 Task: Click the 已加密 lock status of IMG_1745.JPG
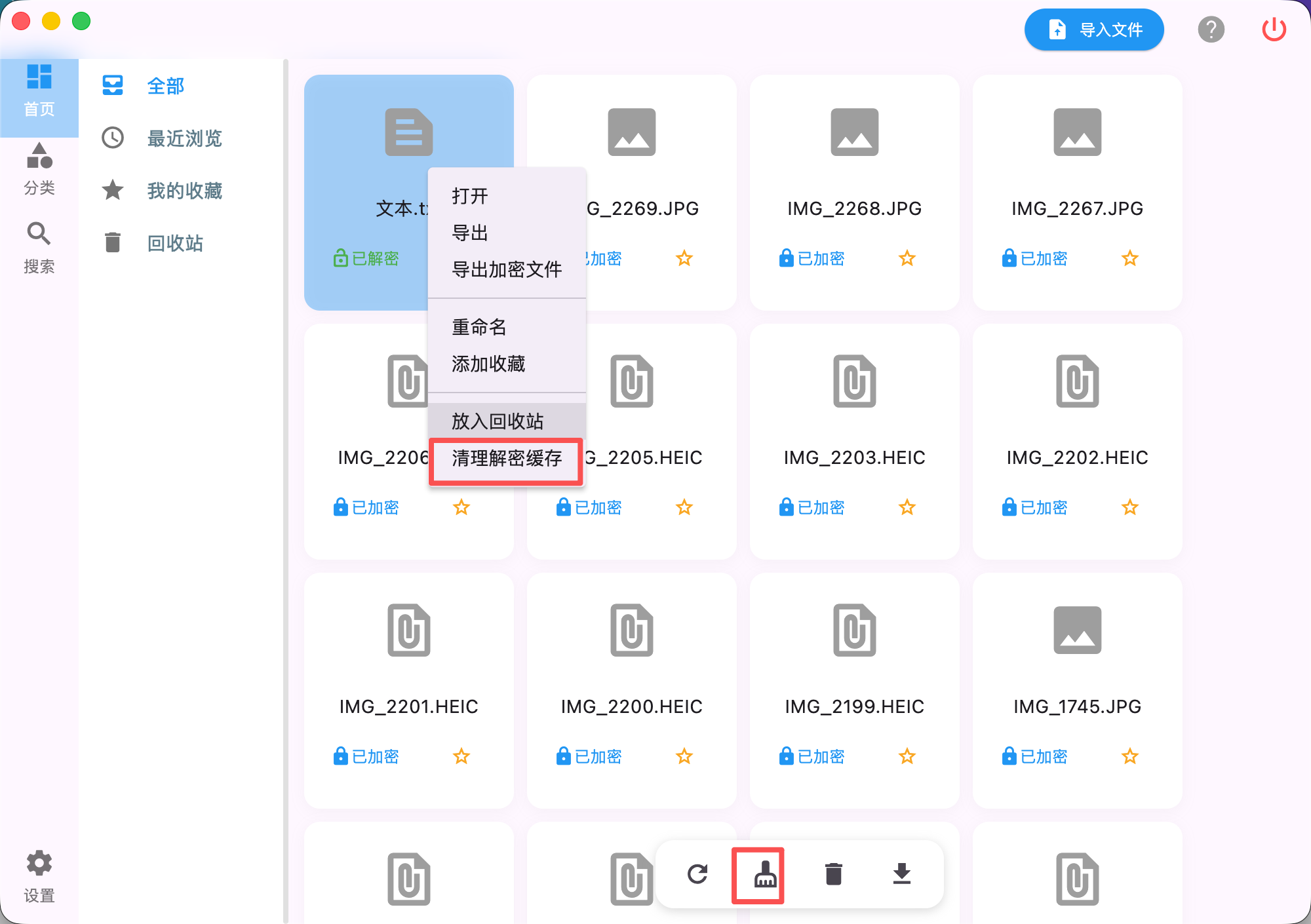pos(1034,756)
